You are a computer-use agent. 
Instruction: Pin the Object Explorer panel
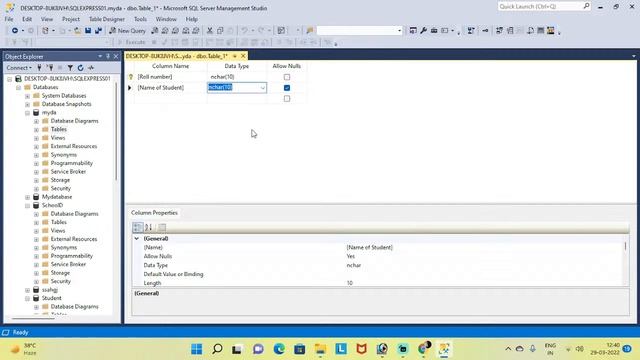[x=108, y=56]
